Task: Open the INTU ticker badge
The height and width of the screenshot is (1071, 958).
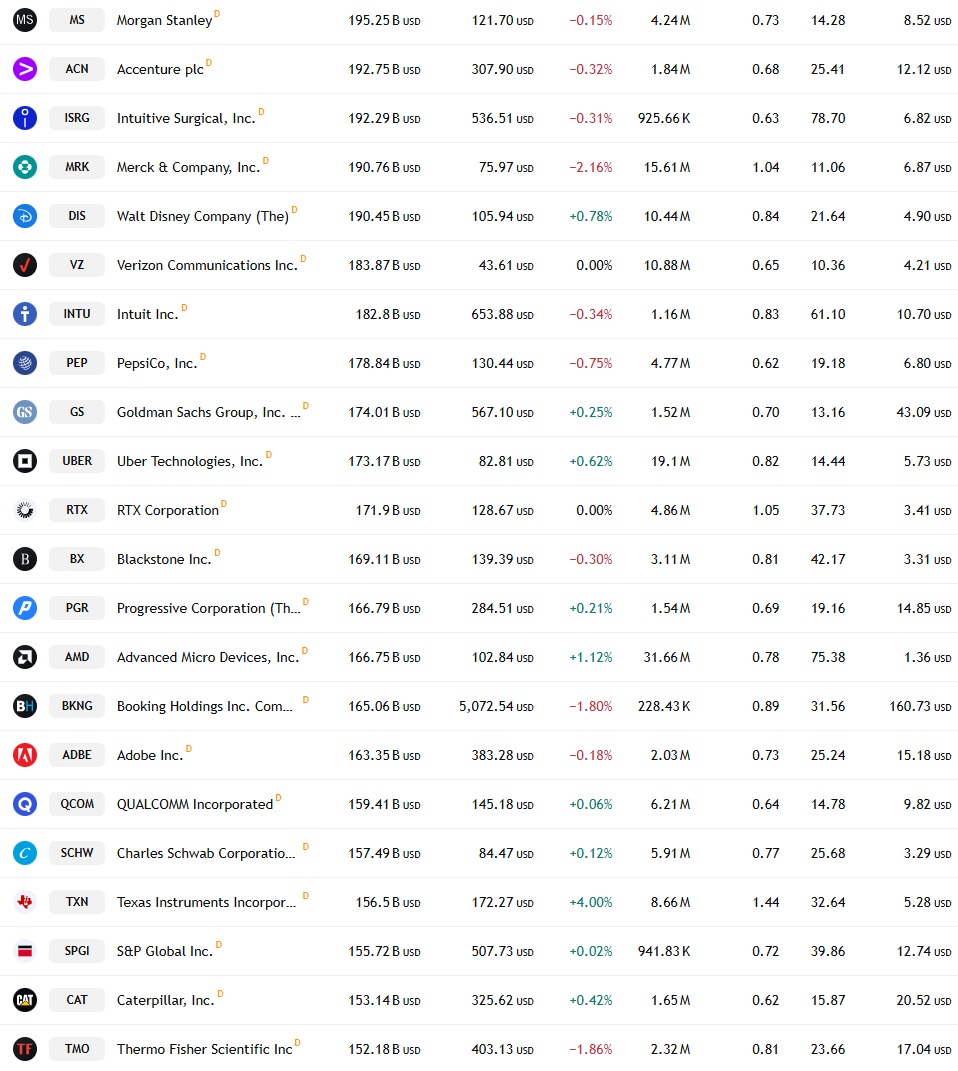Action: (77, 314)
